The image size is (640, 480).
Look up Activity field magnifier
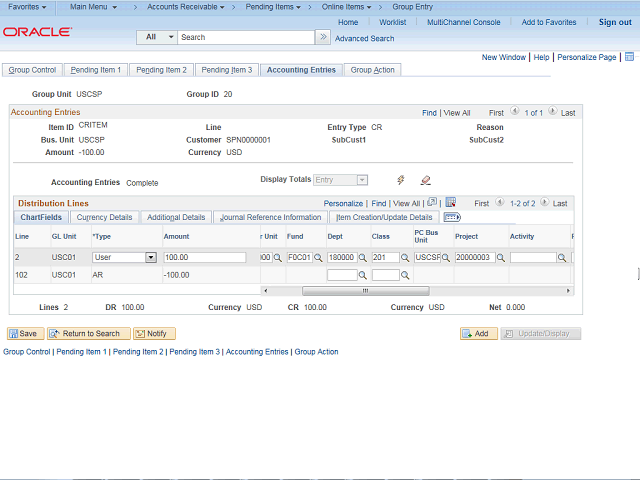coord(562,258)
